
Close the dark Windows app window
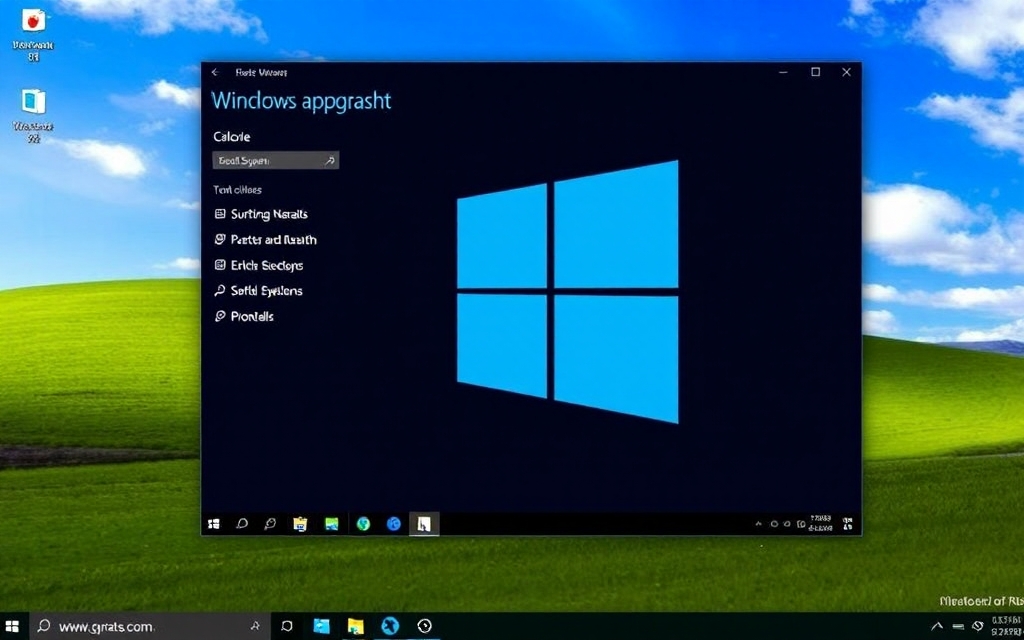[x=846, y=72]
